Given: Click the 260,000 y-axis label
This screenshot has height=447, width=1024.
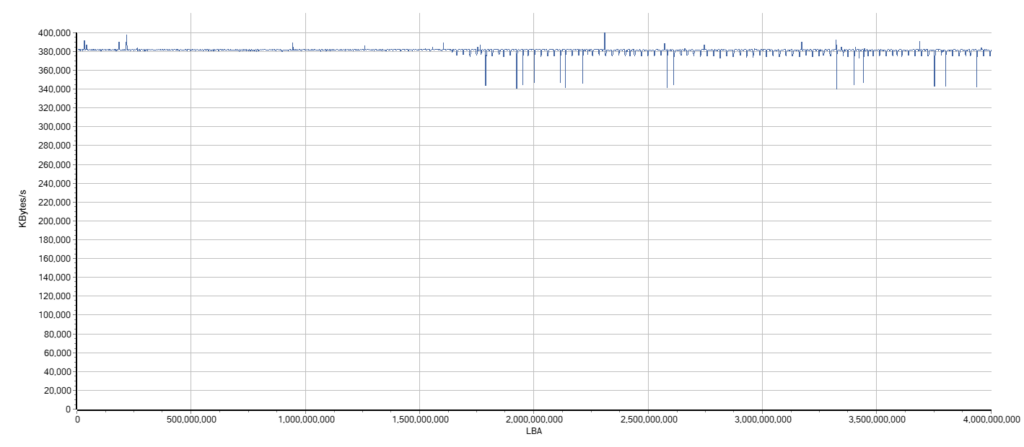Looking at the screenshot, I should [x=56, y=165].
